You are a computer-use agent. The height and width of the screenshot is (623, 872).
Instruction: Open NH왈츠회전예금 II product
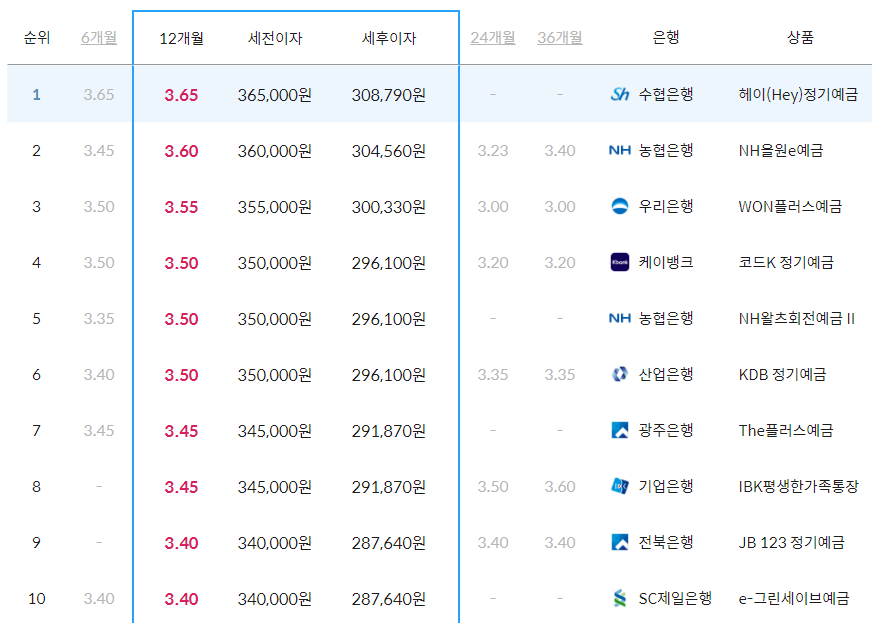tap(796, 319)
